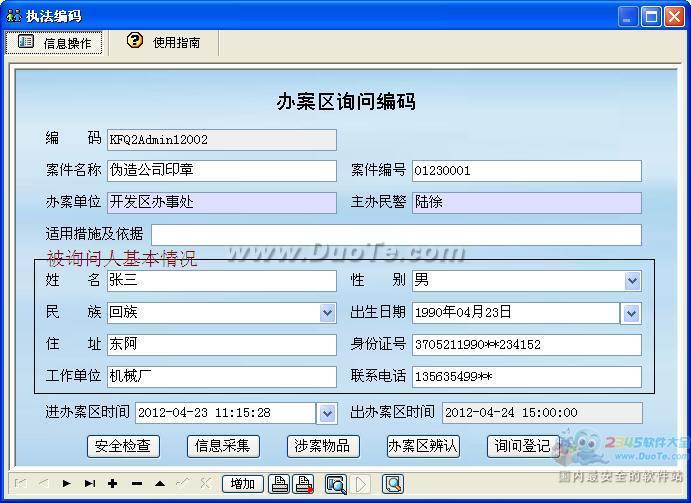Switch to 信息操作 tab
691x503 pixels.
(54, 43)
